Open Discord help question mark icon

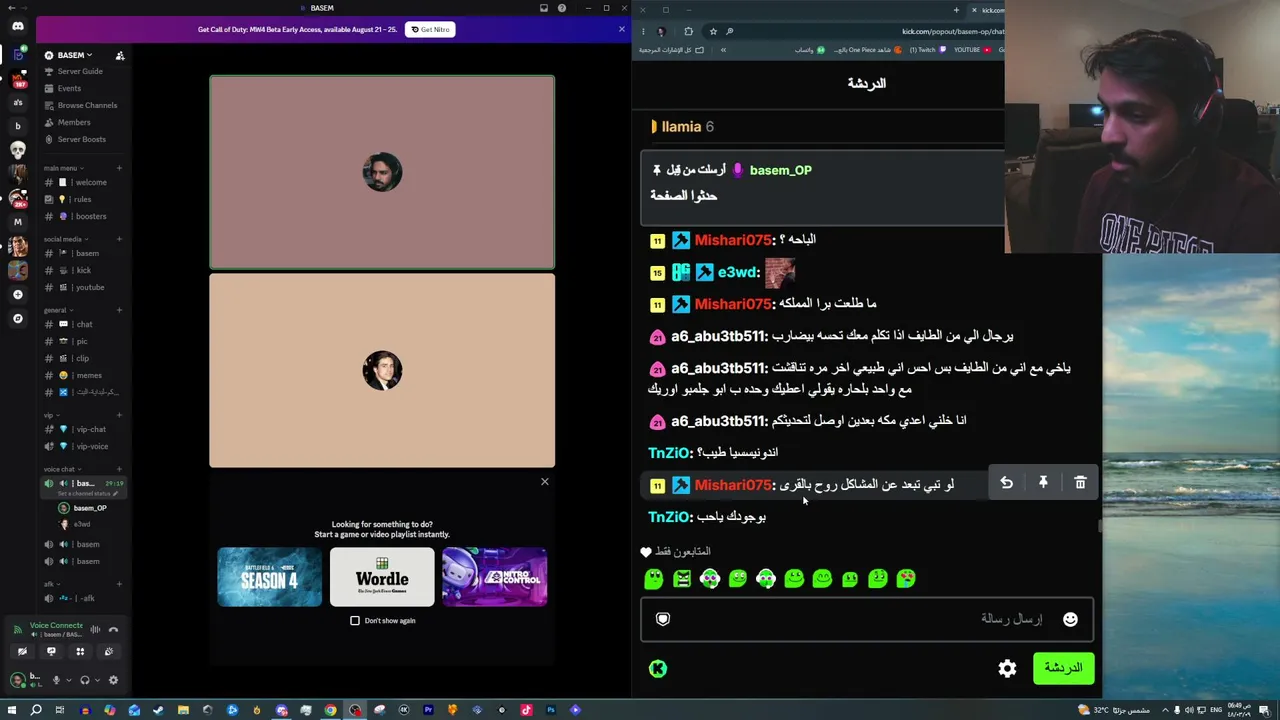(562, 8)
